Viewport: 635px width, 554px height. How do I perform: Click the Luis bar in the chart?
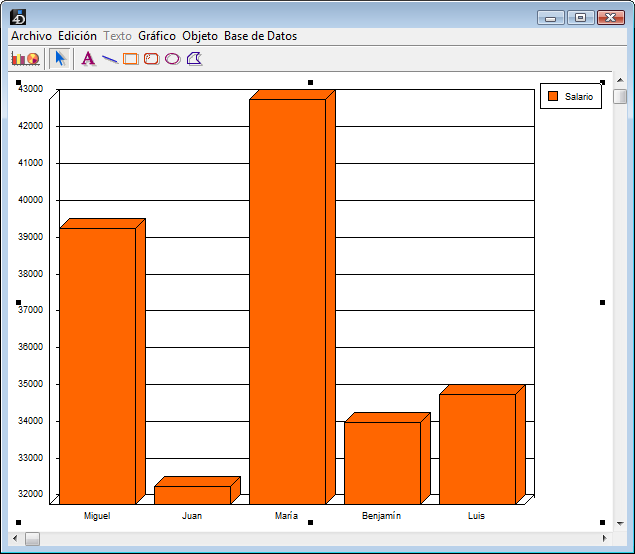point(477,448)
